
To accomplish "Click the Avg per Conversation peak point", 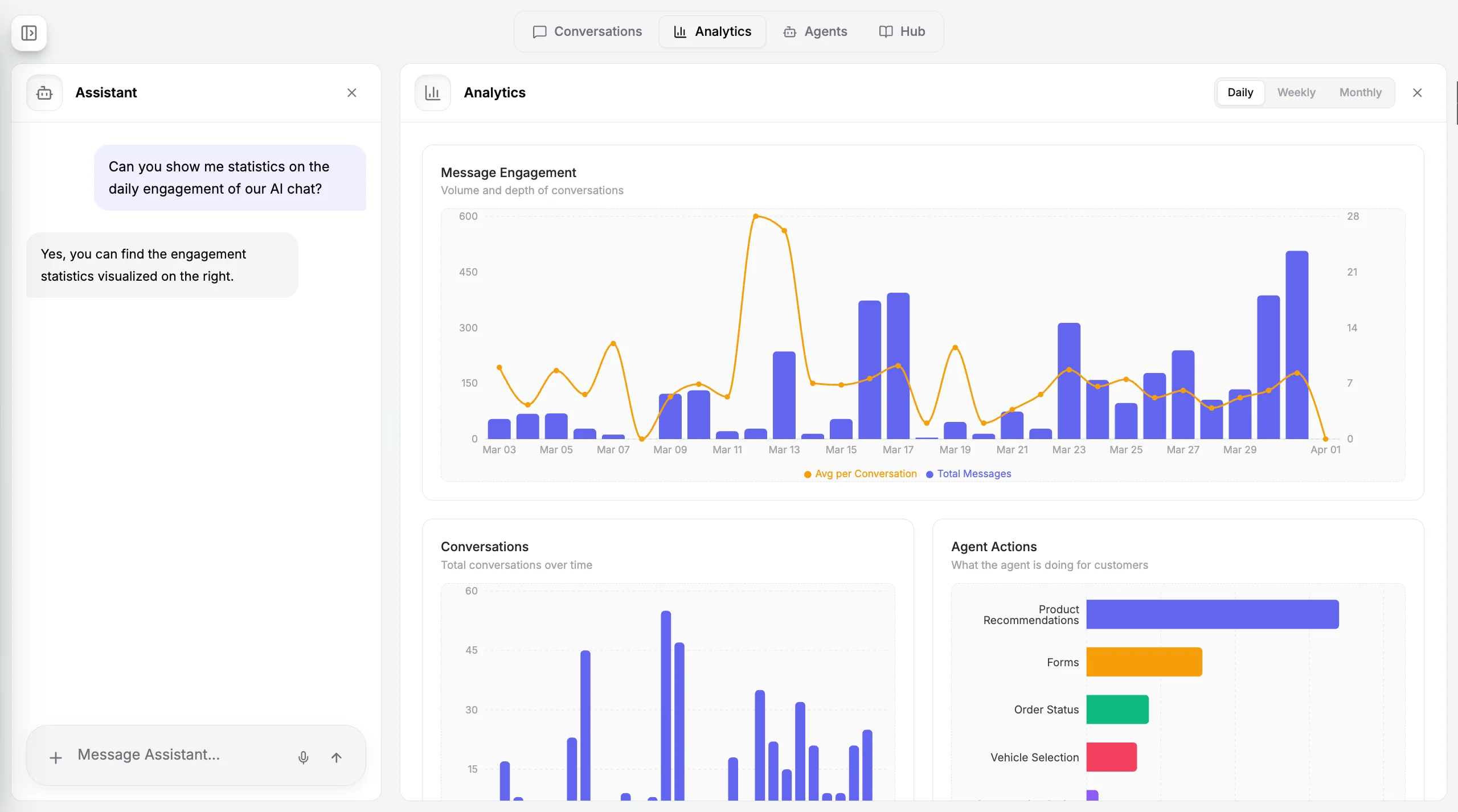I will click(x=756, y=216).
